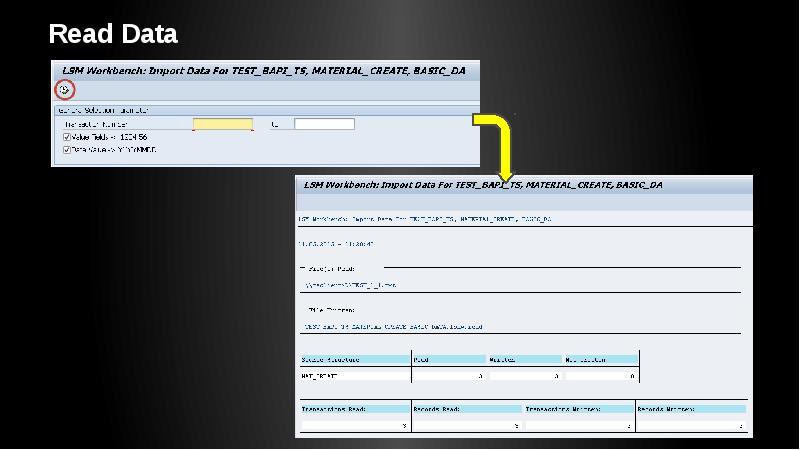Select the Read column header

[448, 358]
